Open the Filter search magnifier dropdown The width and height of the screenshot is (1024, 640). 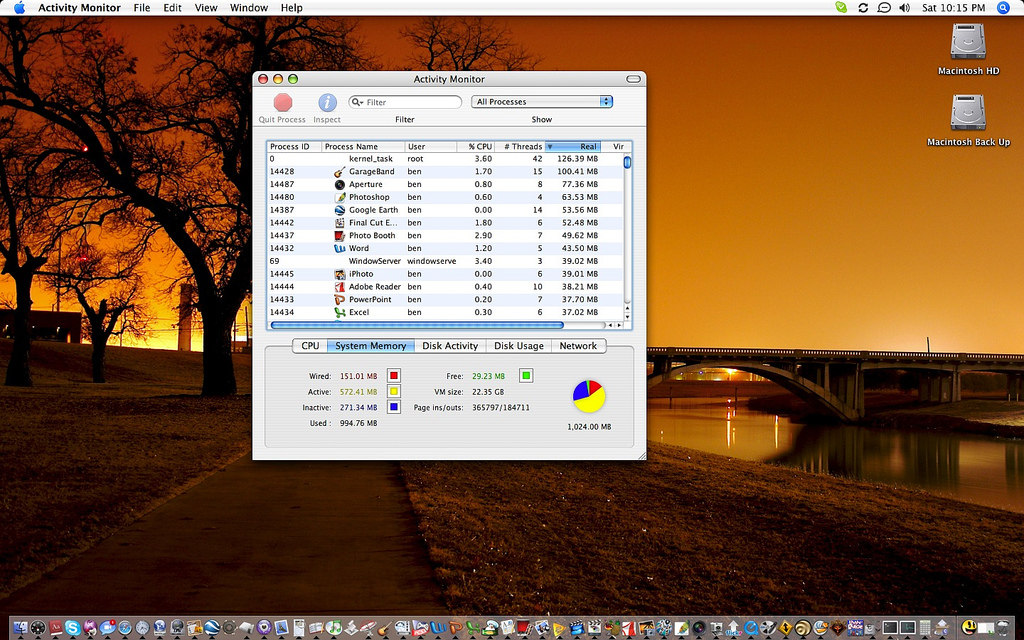(357, 103)
